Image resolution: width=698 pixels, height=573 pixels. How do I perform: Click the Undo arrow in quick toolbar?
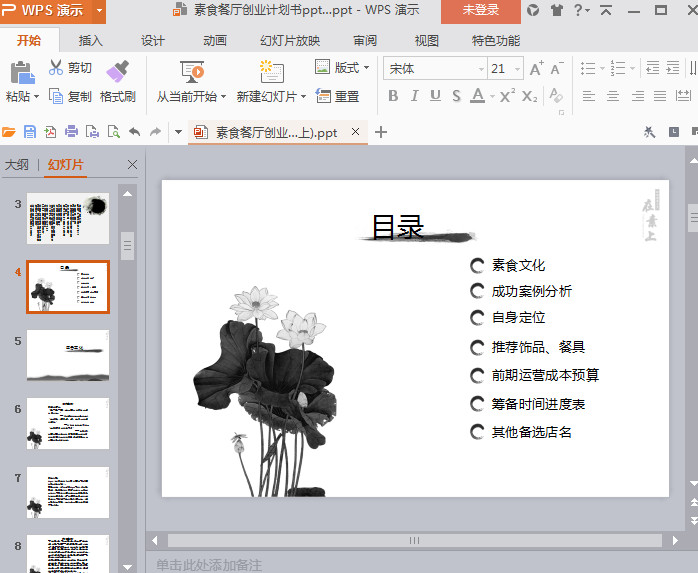[135, 132]
